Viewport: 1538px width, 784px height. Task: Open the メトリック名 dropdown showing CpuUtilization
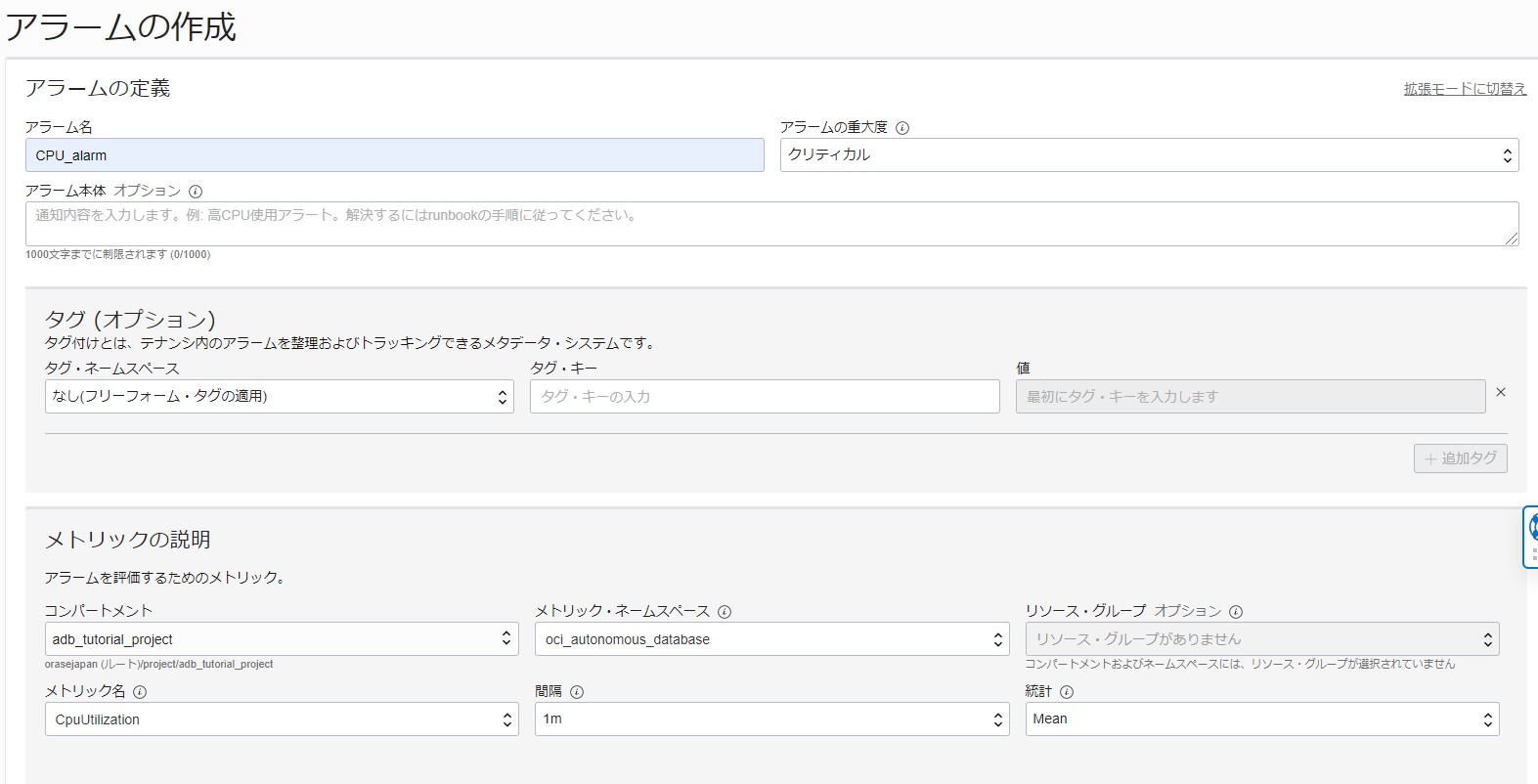[282, 719]
